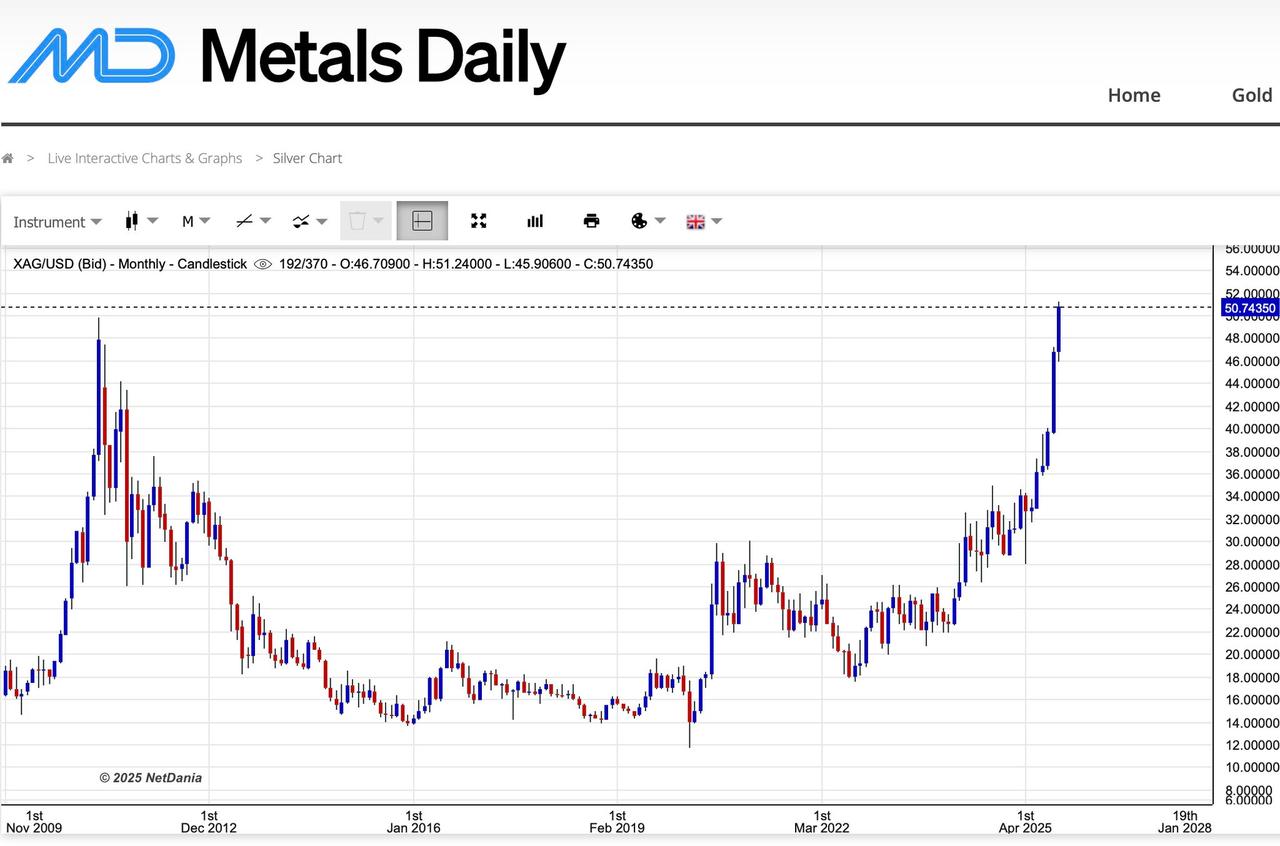Expand the Instrument dropdown
Image resolution: width=1280 pixels, height=846 pixels.
(x=57, y=221)
